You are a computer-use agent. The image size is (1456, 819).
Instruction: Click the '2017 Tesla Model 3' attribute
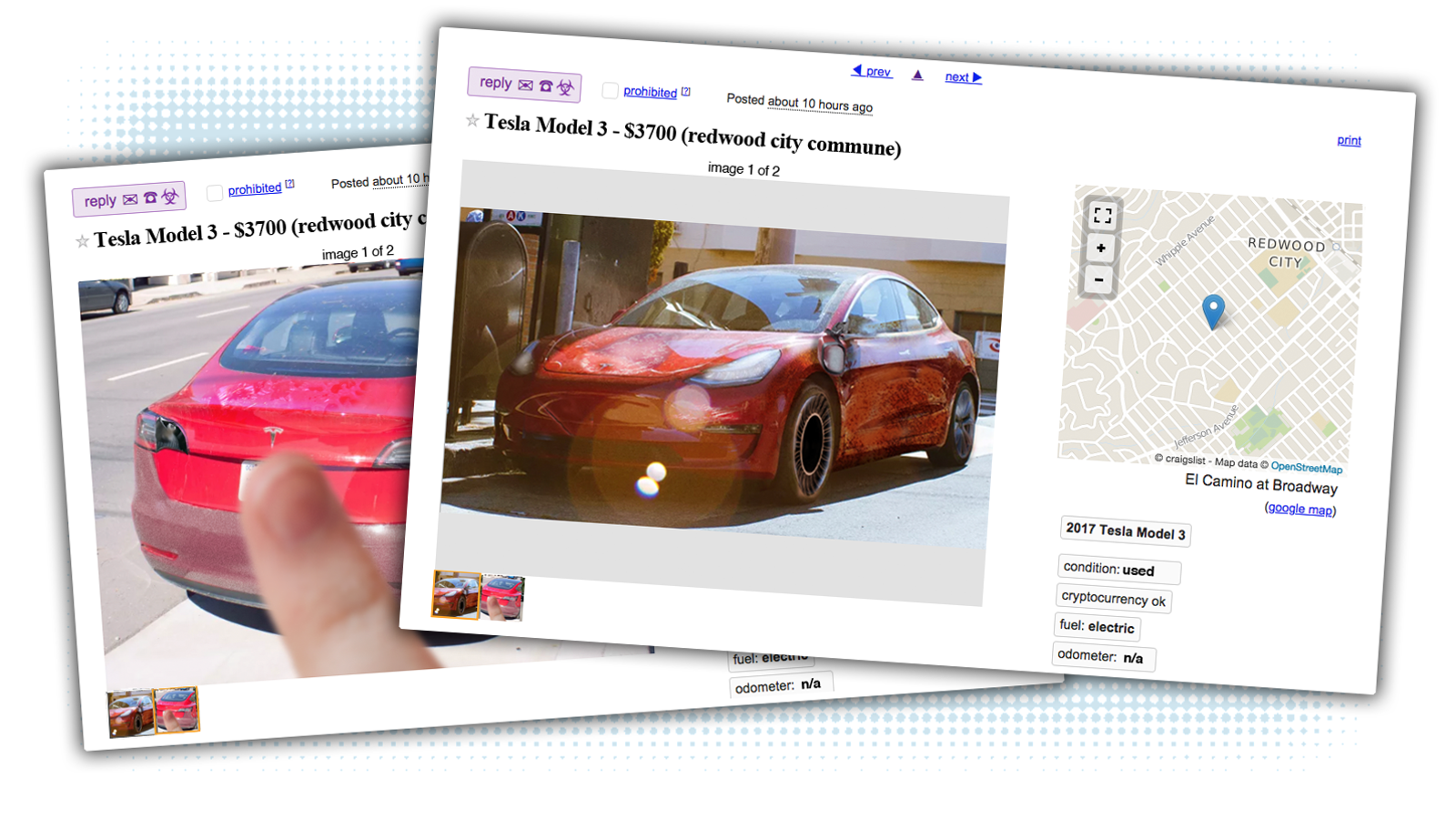[1126, 531]
